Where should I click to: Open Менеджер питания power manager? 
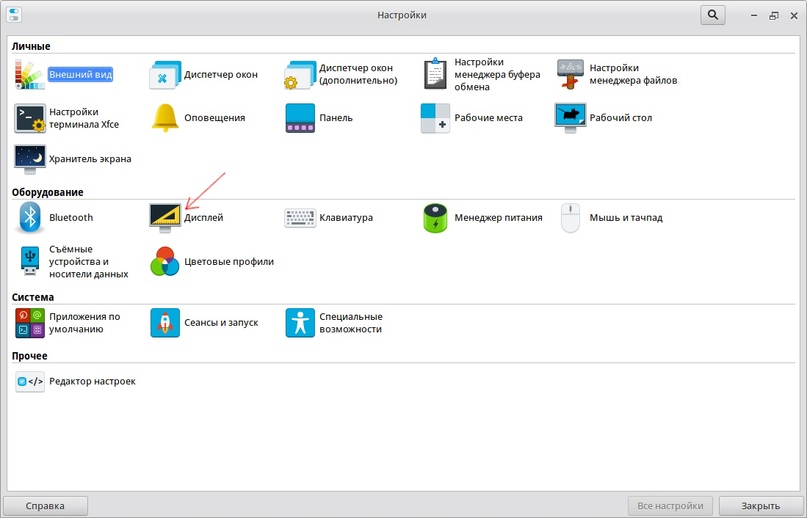(x=435, y=217)
